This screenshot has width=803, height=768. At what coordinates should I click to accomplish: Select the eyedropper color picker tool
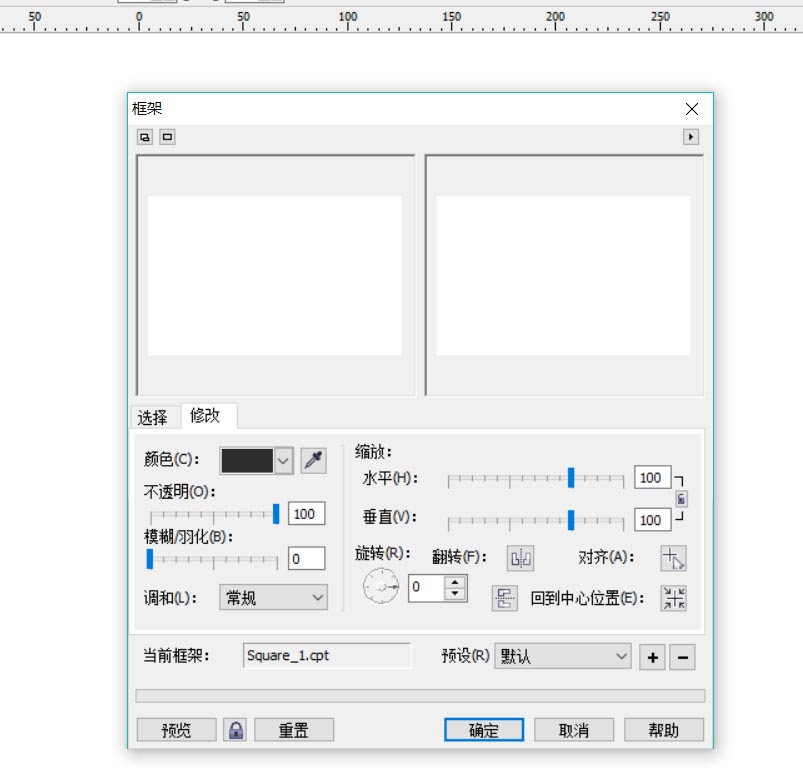pos(314,460)
